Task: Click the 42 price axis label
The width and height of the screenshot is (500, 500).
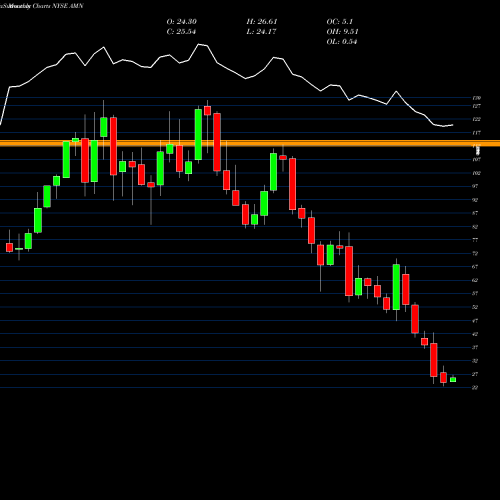Action: pos(475,334)
